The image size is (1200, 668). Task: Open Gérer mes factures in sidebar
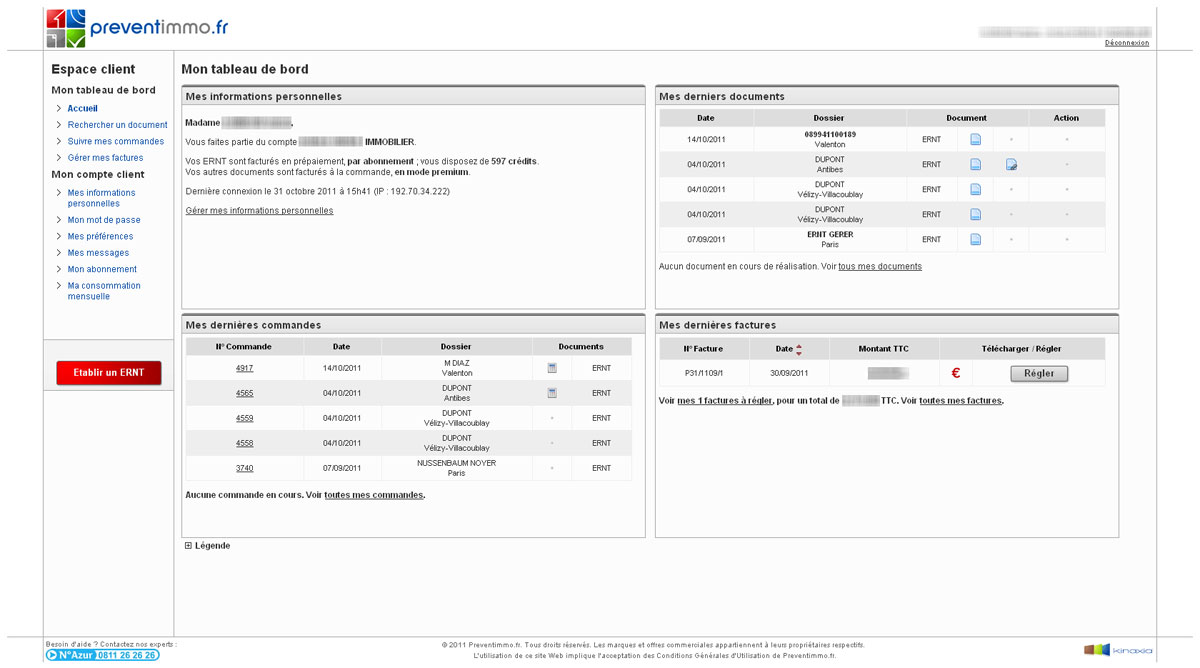pyautogui.click(x=106, y=158)
